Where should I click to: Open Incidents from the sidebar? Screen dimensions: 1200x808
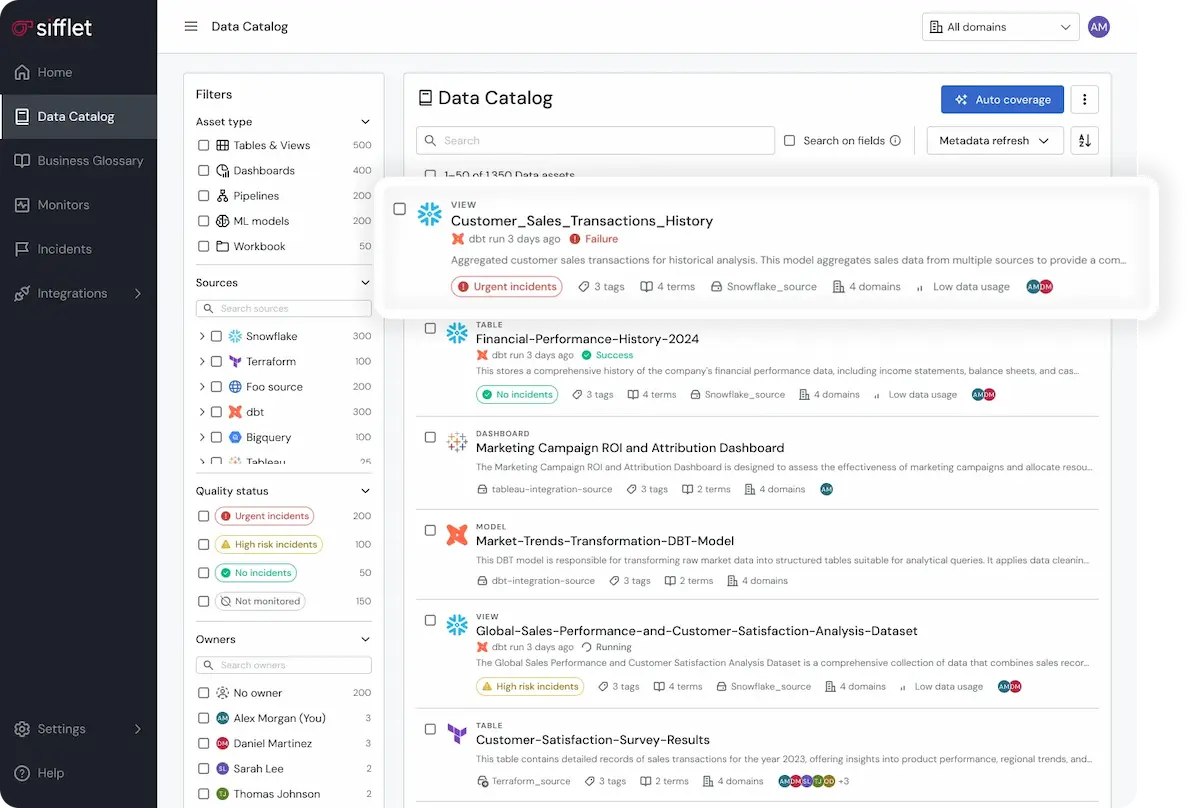78,249
